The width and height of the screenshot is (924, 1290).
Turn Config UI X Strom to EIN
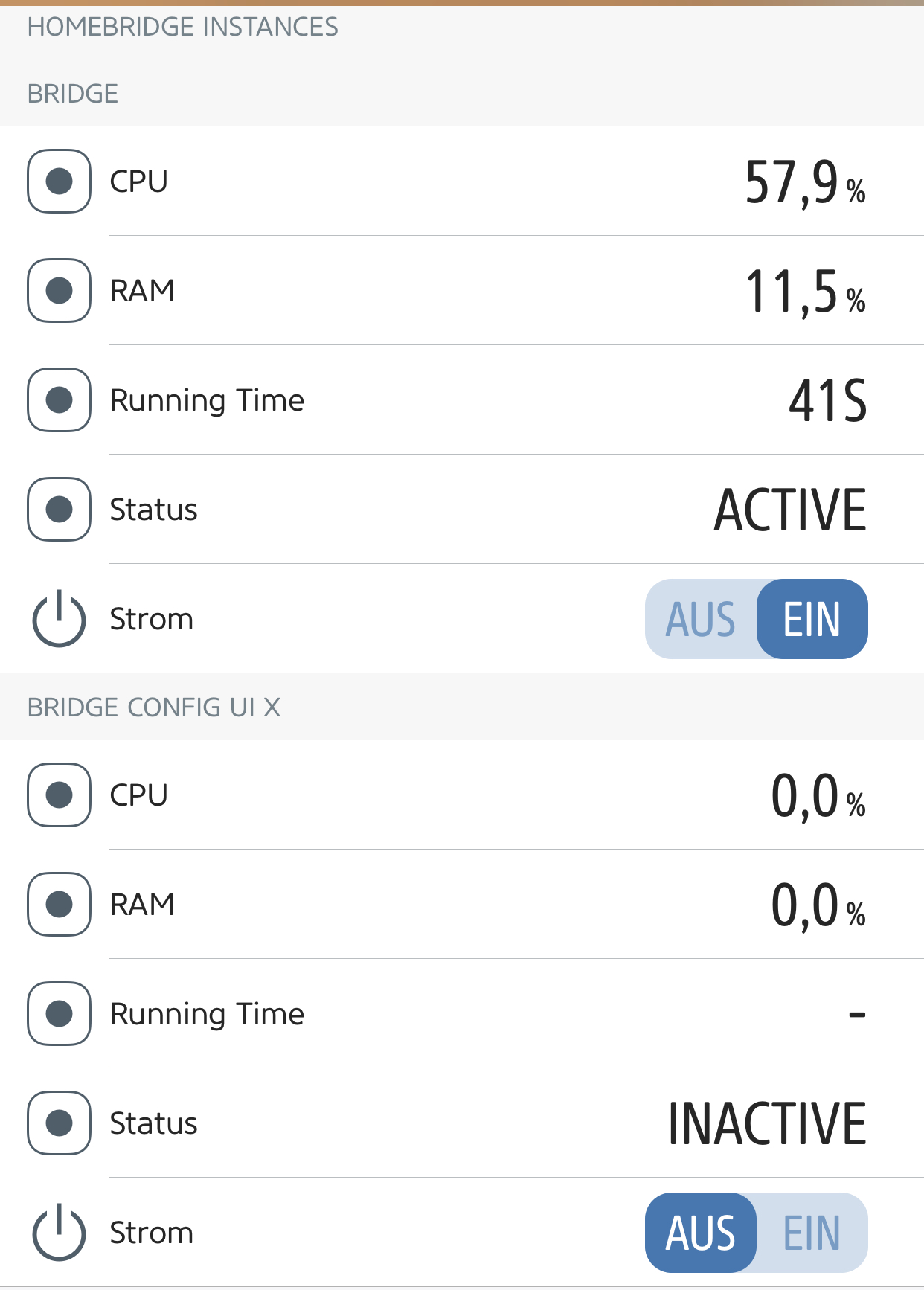(812, 1233)
